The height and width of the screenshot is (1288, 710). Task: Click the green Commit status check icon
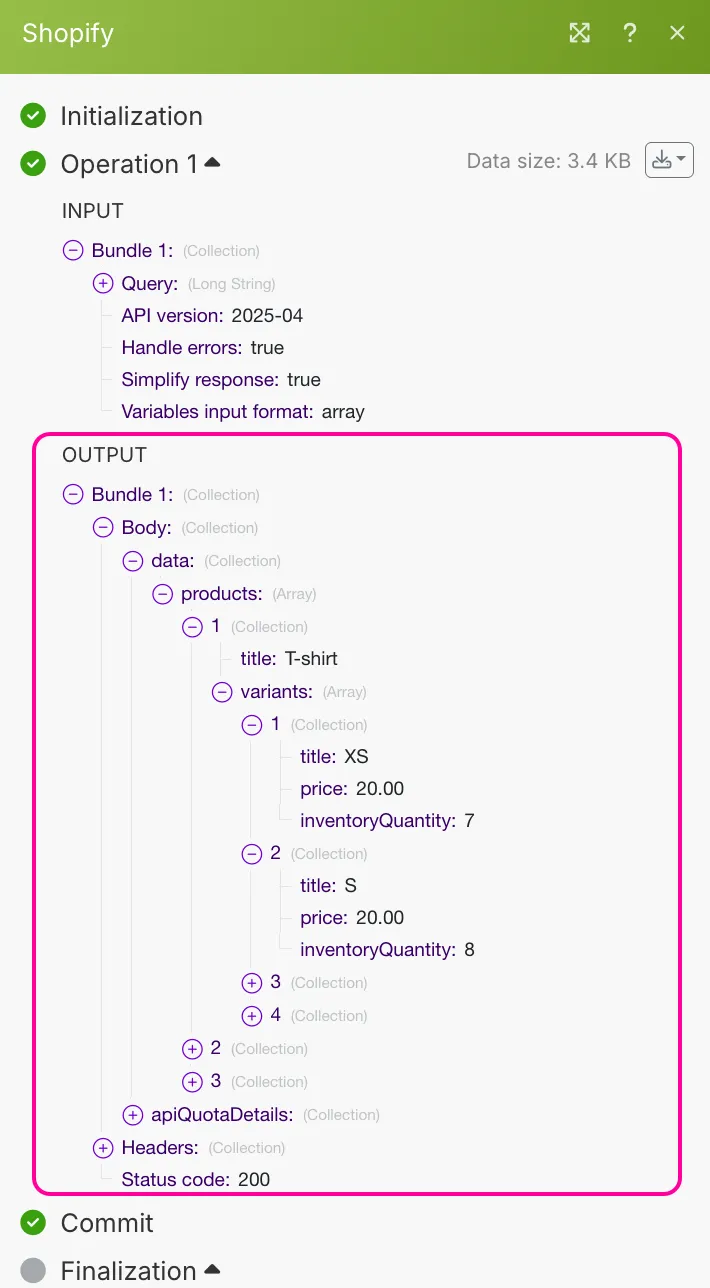click(33, 1222)
